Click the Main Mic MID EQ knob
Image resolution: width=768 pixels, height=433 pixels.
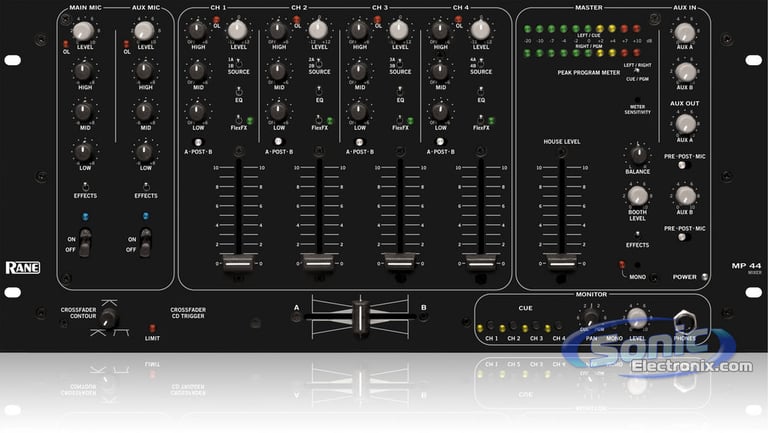click(84, 111)
